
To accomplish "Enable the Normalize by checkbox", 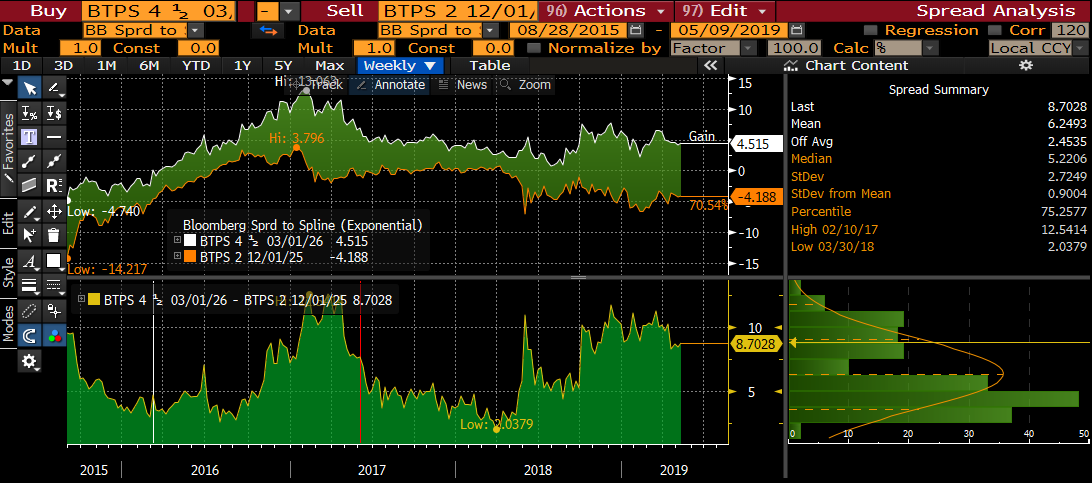I will click(x=533, y=48).
